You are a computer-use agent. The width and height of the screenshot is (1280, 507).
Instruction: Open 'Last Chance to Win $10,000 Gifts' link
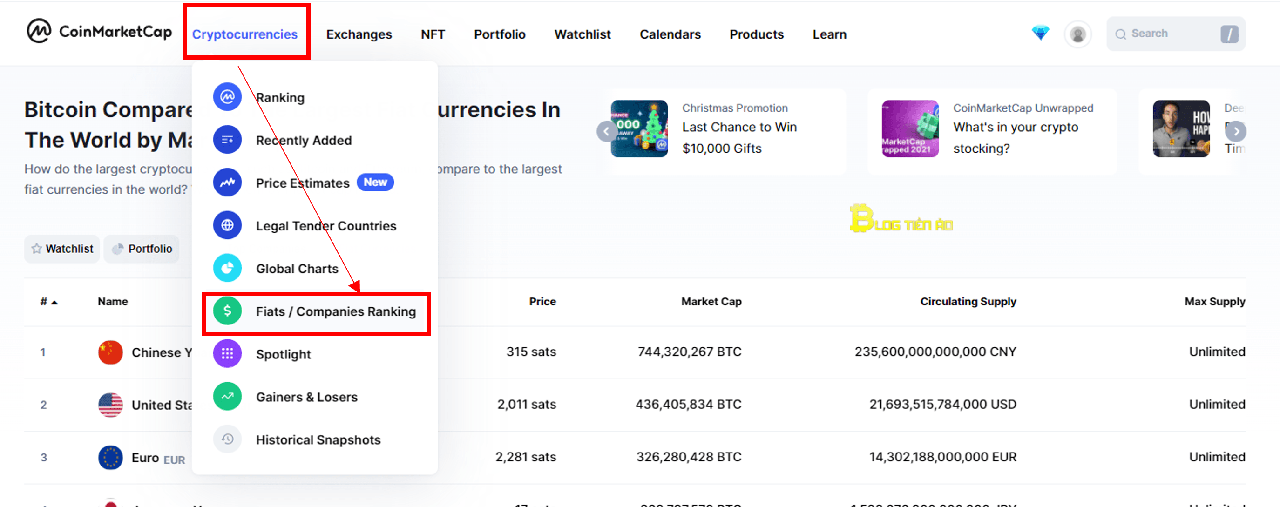click(x=740, y=138)
